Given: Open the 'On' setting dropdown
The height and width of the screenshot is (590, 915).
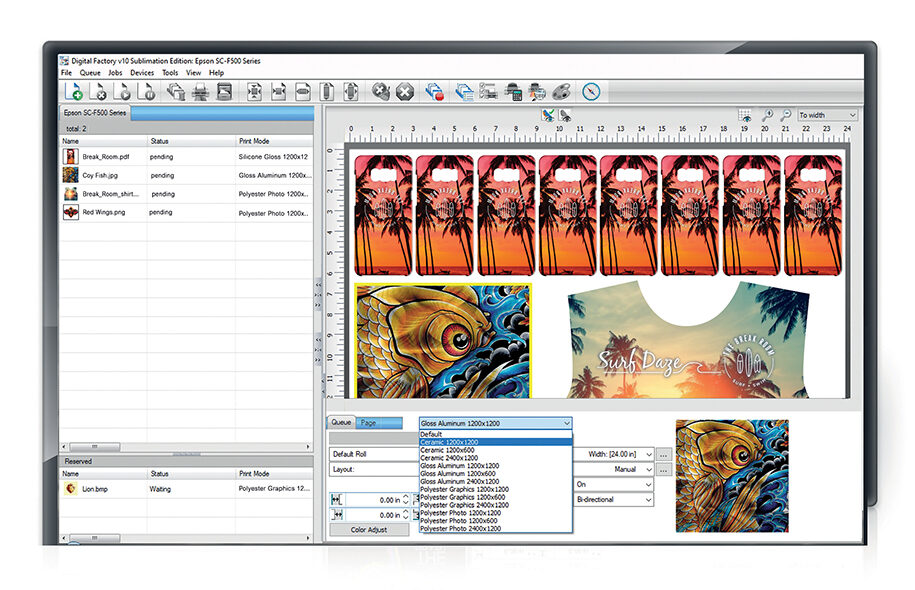Looking at the screenshot, I should pyautogui.click(x=613, y=484).
